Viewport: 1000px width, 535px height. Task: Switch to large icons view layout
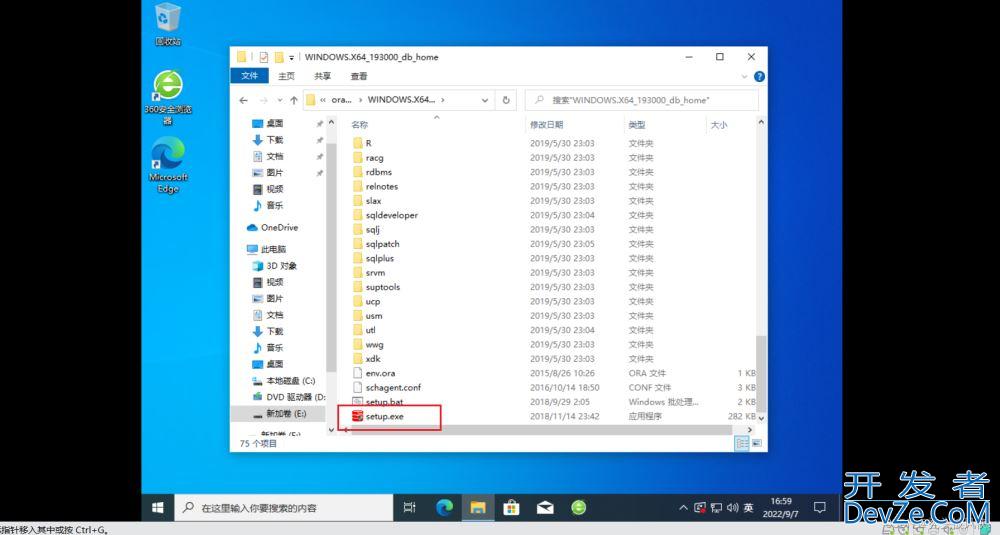757,443
